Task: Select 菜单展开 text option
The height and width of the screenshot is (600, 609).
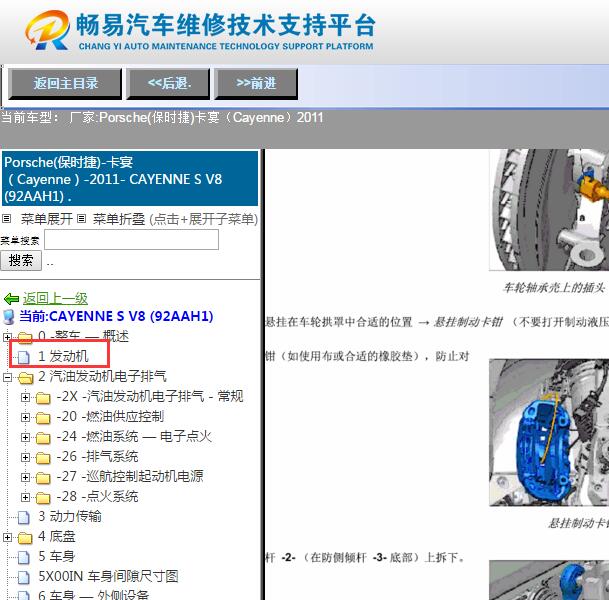Action: click(x=47, y=219)
